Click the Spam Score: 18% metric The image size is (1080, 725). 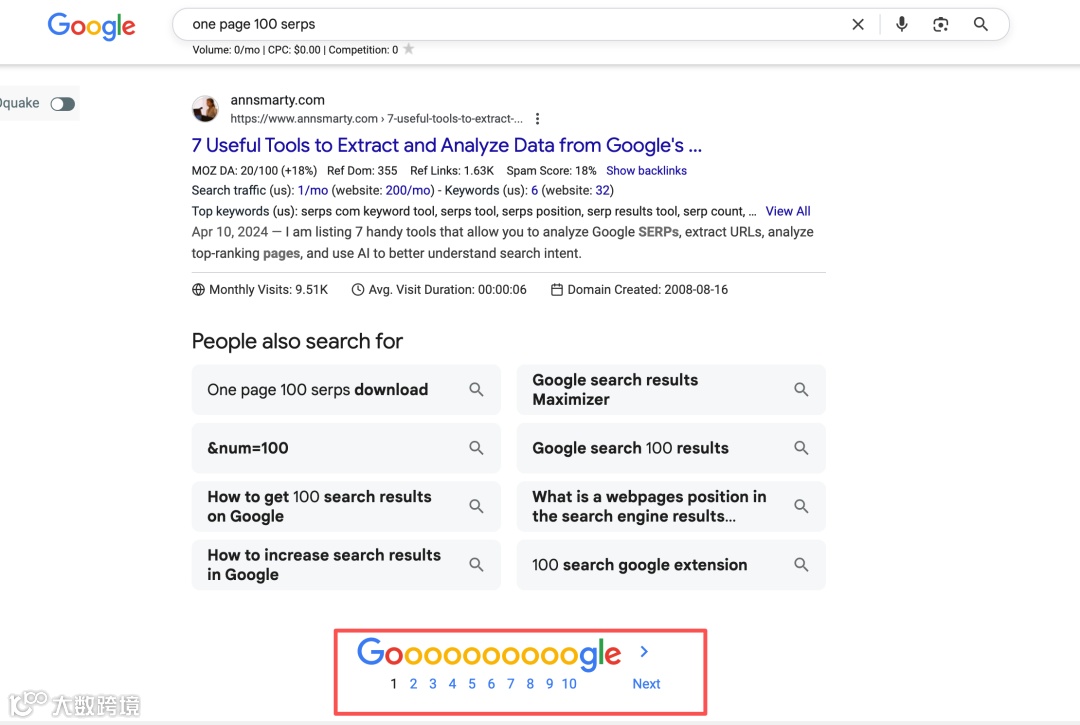(551, 171)
